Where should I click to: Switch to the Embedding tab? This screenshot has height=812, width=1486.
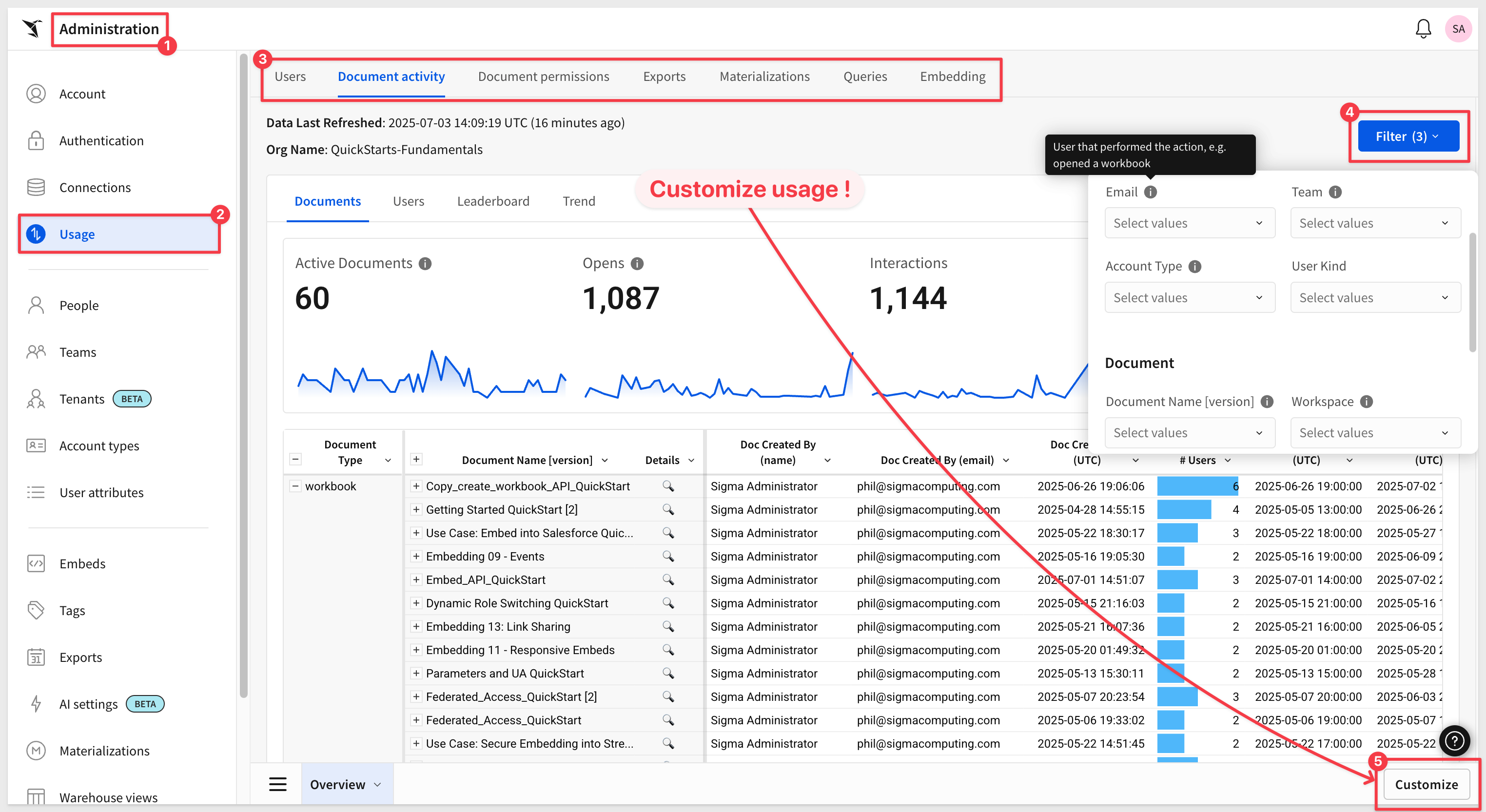(x=953, y=76)
